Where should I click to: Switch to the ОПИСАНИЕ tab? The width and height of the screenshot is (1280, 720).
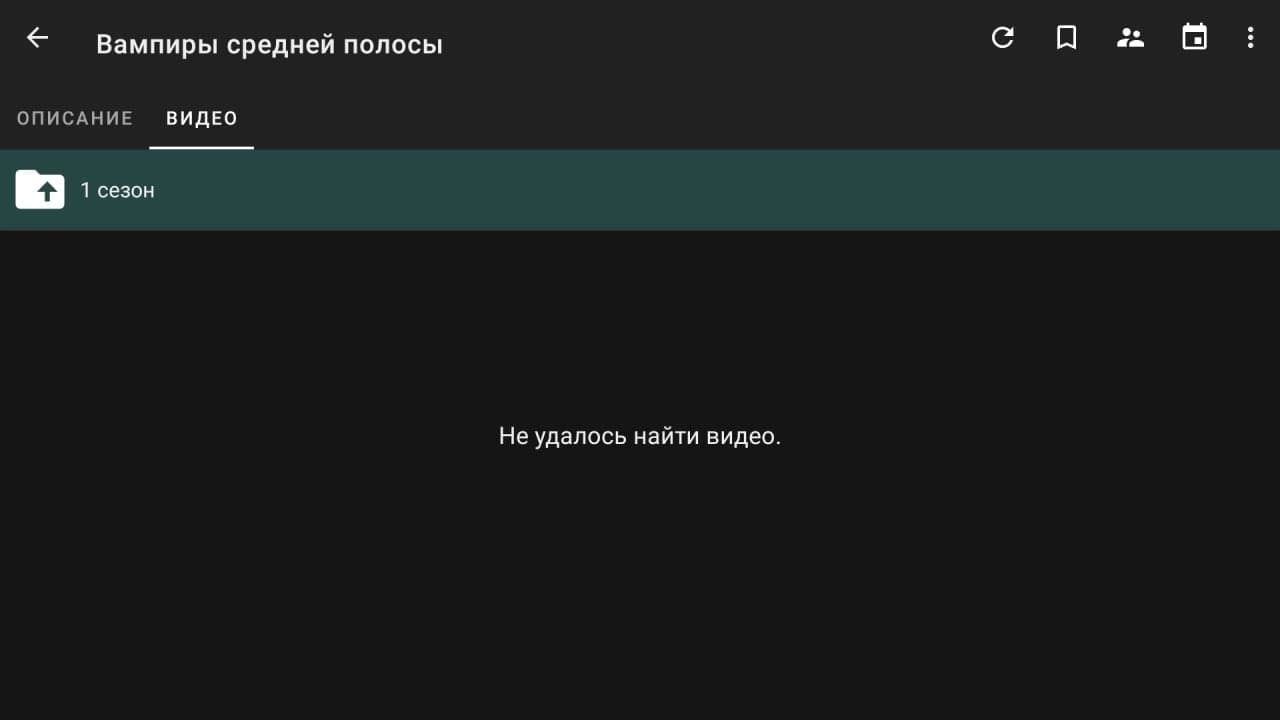coord(75,118)
